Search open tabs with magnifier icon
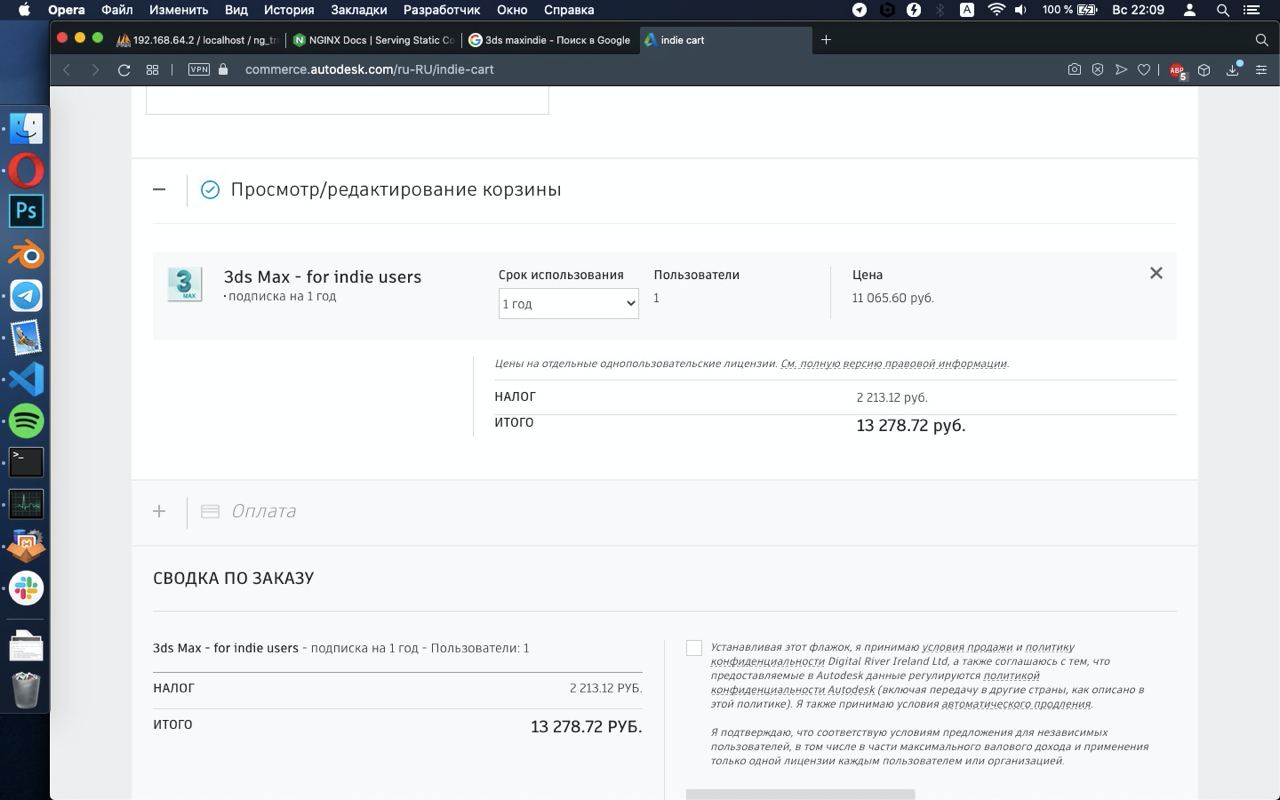Screen dimensions: 1280x800 coord(1261,40)
